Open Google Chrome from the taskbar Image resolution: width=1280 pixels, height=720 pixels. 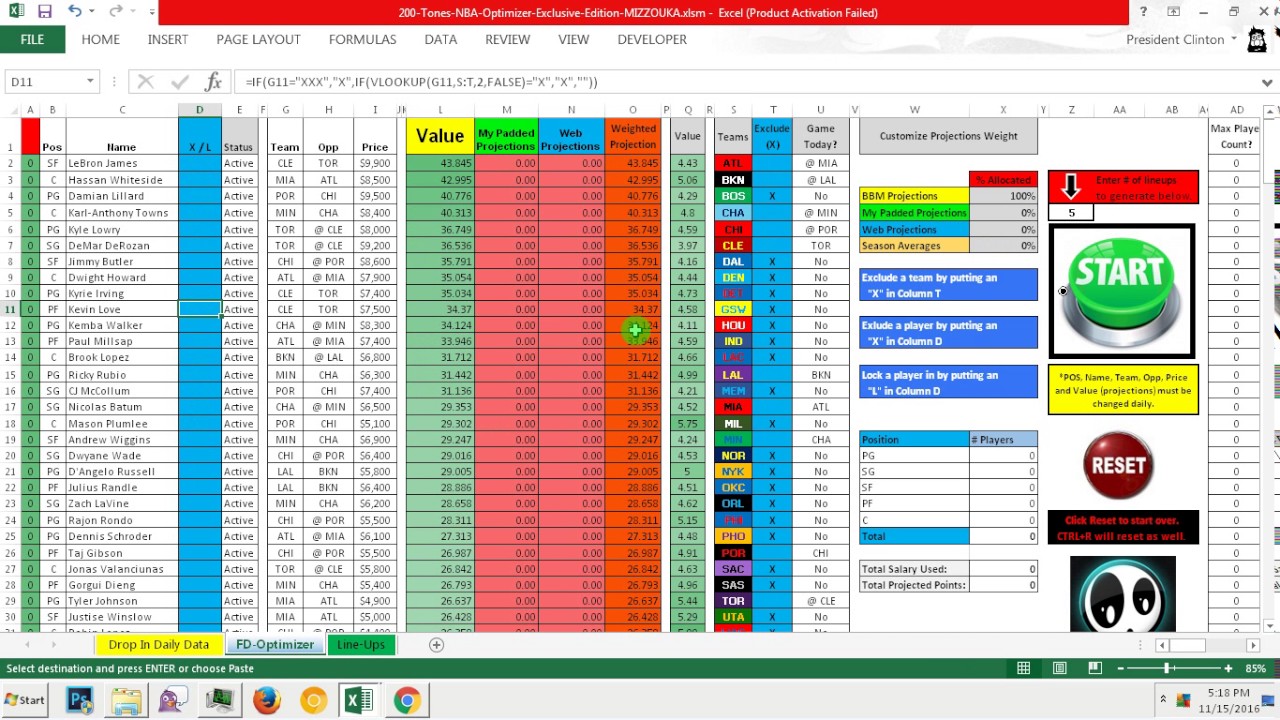click(x=406, y=700)
